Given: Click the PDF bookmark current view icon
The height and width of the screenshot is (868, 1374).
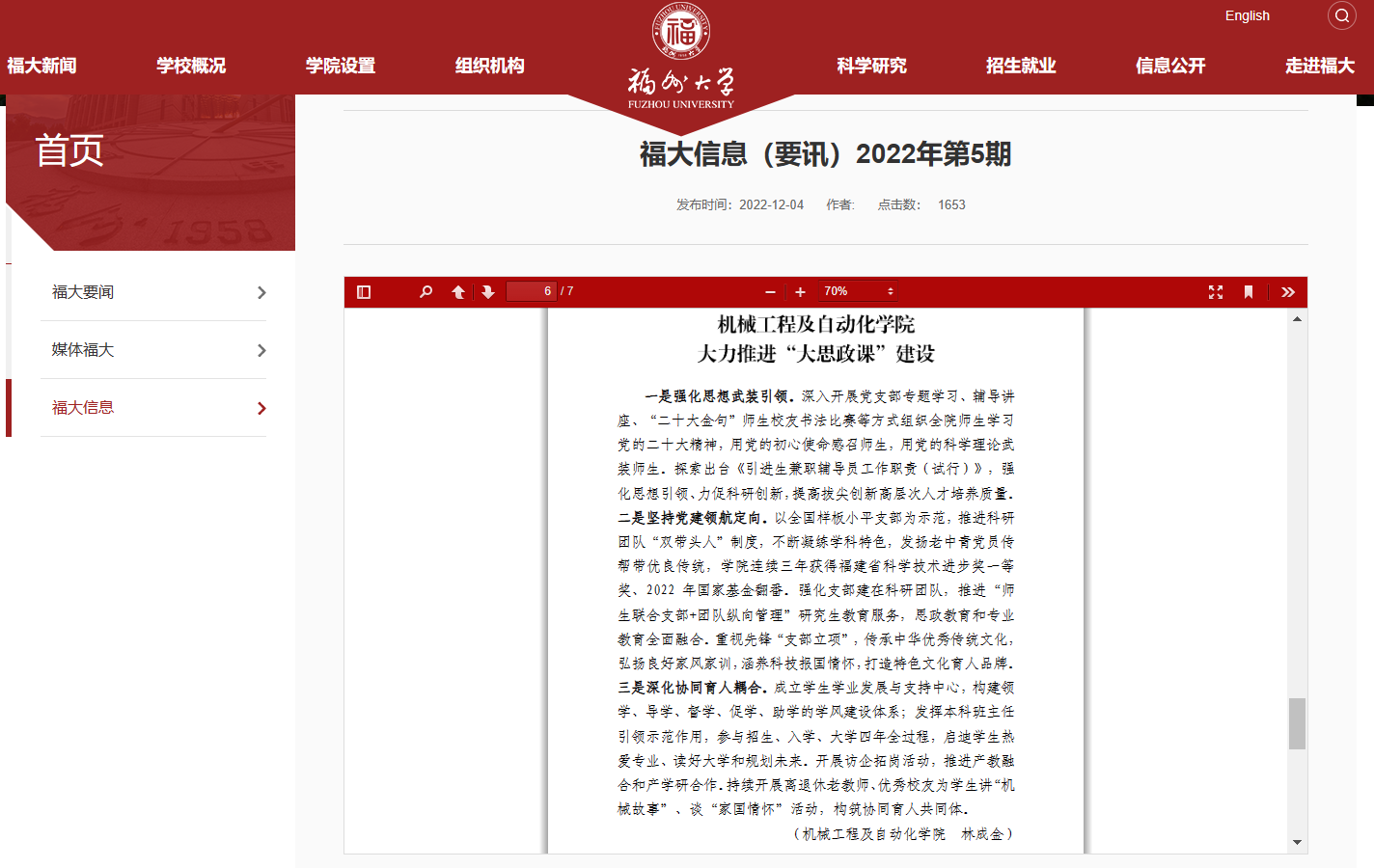Looking at the screenshot, I should point(1249,292).
